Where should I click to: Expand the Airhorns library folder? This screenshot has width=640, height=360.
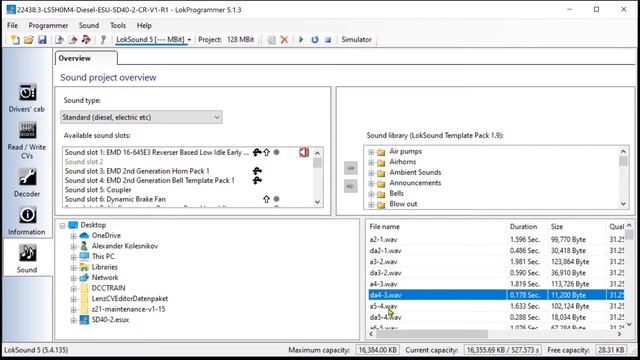click(371, 162)
